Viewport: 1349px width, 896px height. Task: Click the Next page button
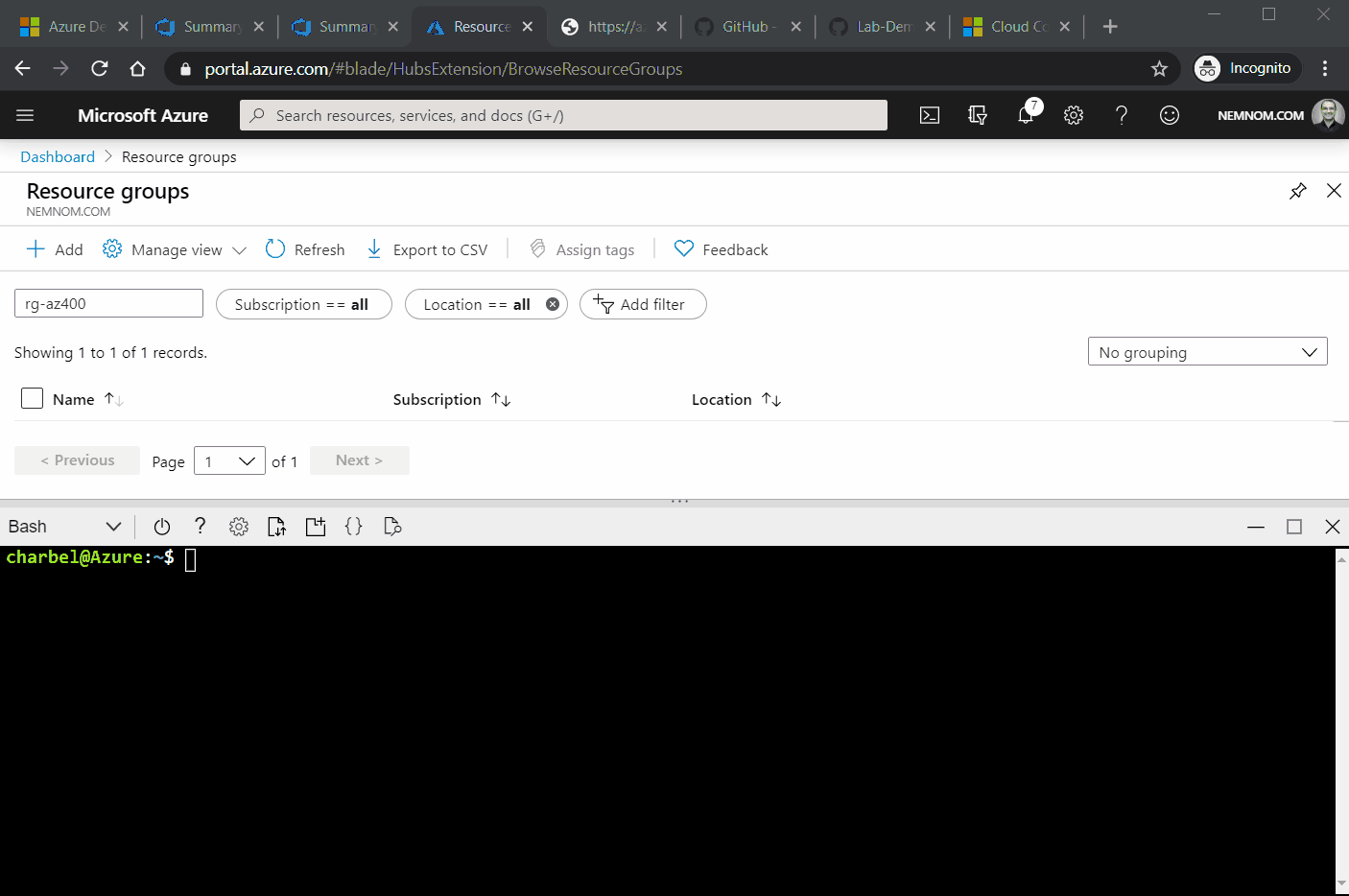point(359,460)
